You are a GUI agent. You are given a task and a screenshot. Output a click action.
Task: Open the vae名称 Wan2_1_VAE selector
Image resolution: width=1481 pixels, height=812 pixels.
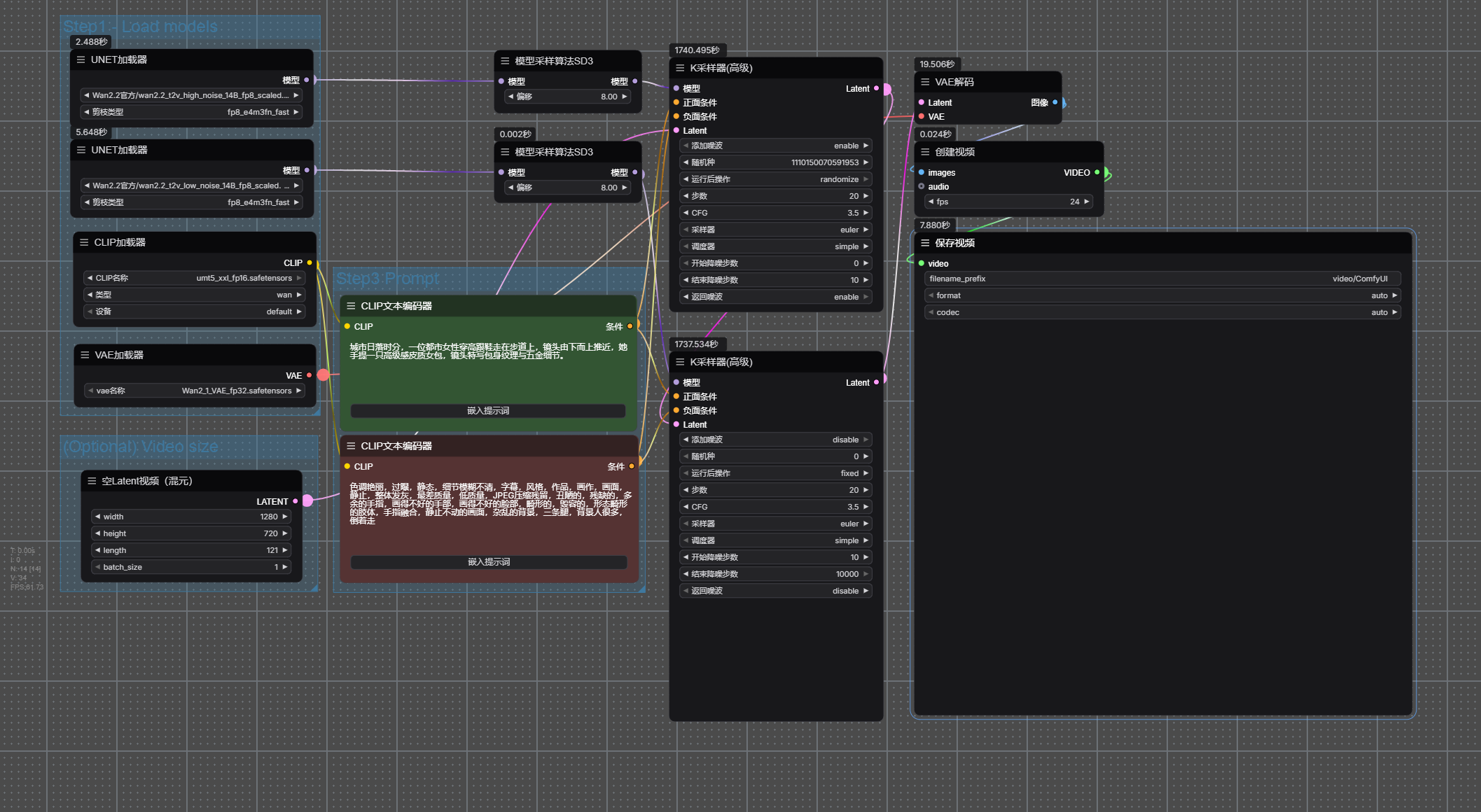point(194,391)
